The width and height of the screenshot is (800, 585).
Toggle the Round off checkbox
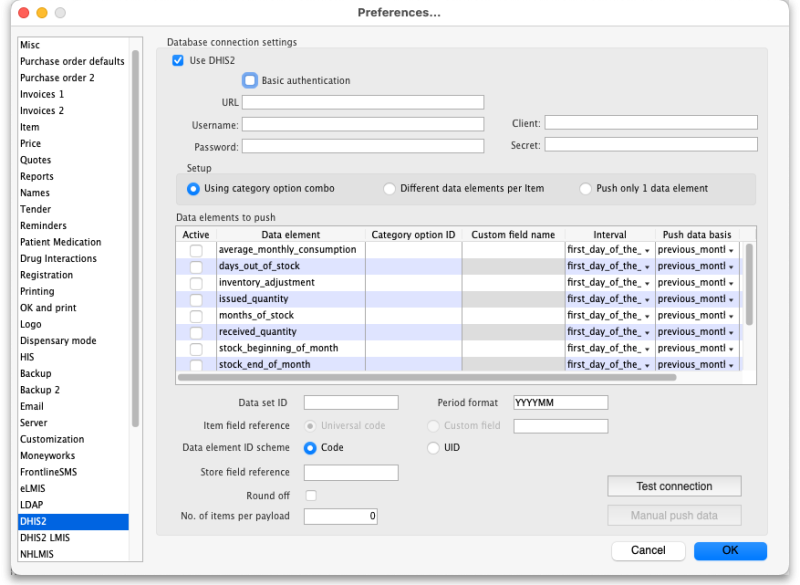pos(311,495)
